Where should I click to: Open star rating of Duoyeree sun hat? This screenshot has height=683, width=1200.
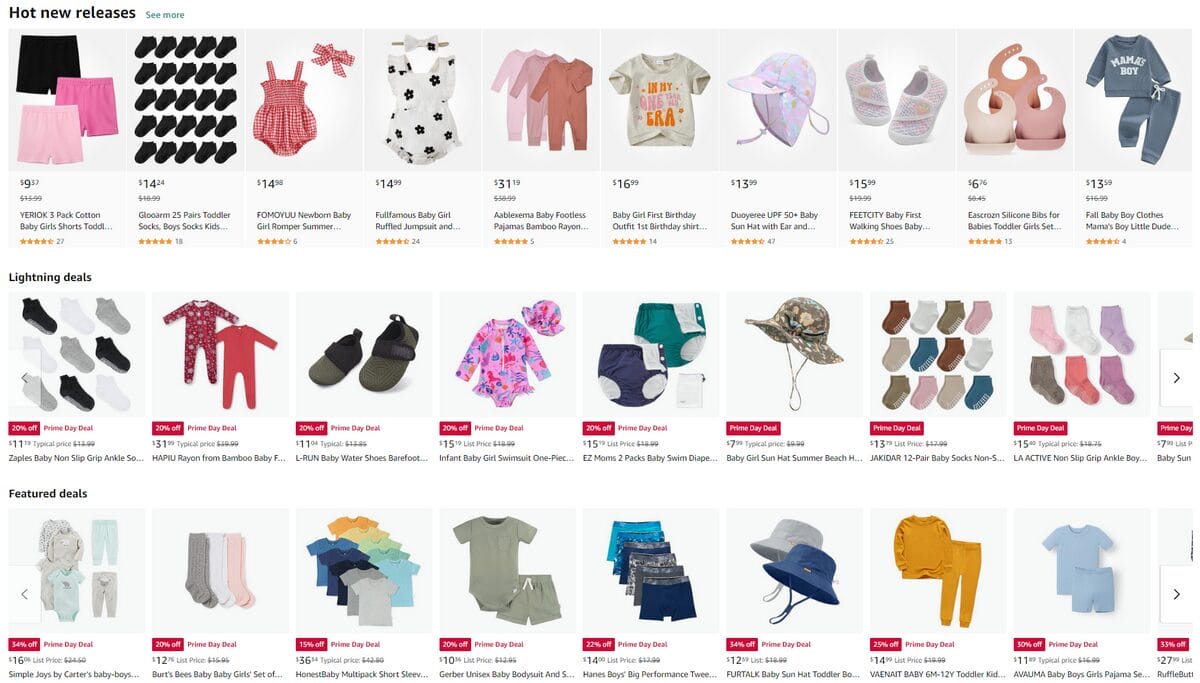[x=748, y=241]
